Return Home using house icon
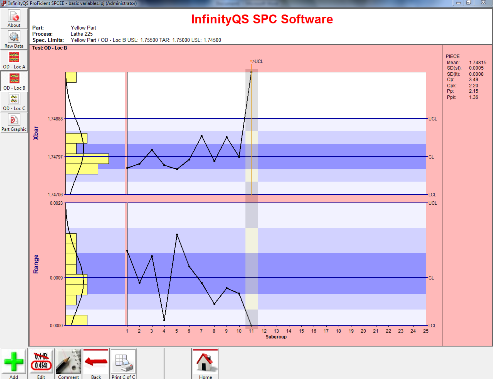This screenshot has width=493, height=379. (205, 364)
